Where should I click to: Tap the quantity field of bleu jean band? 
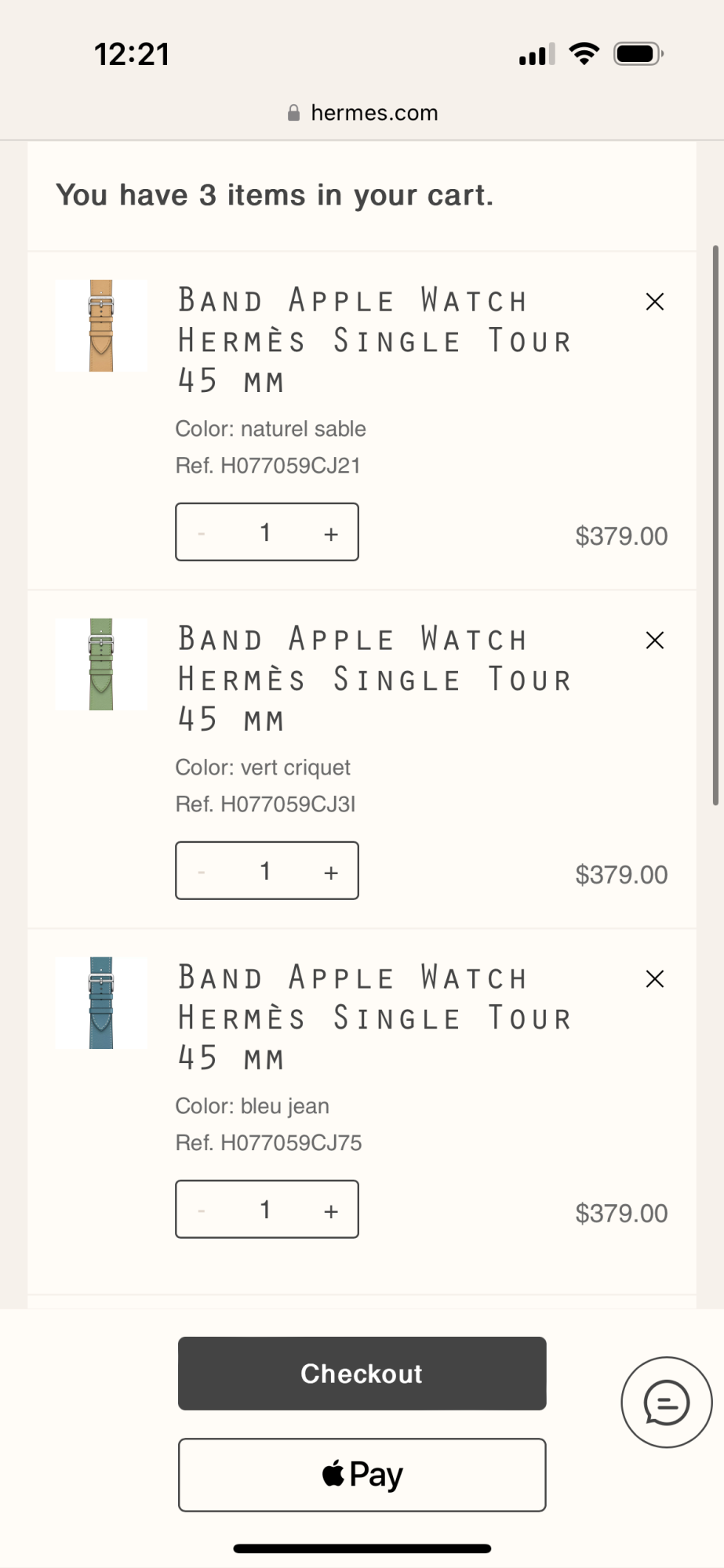(x=266, y=1210)
